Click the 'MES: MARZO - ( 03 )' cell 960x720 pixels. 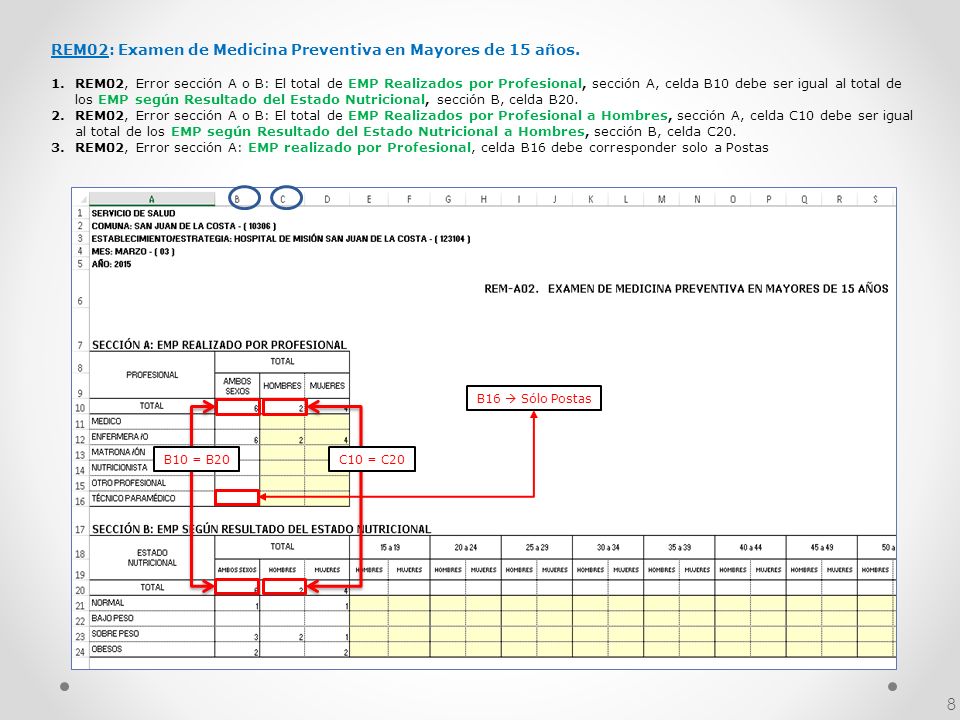tap(133, 252)
